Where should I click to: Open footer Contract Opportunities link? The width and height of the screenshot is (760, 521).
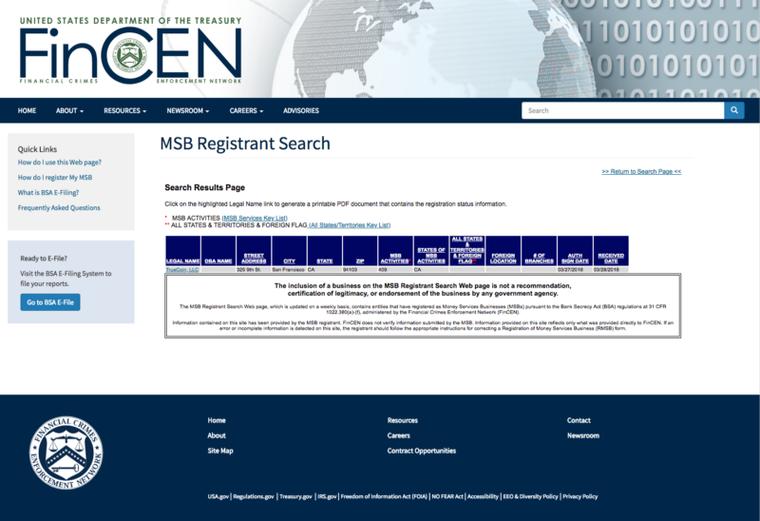tap(422, 450)
